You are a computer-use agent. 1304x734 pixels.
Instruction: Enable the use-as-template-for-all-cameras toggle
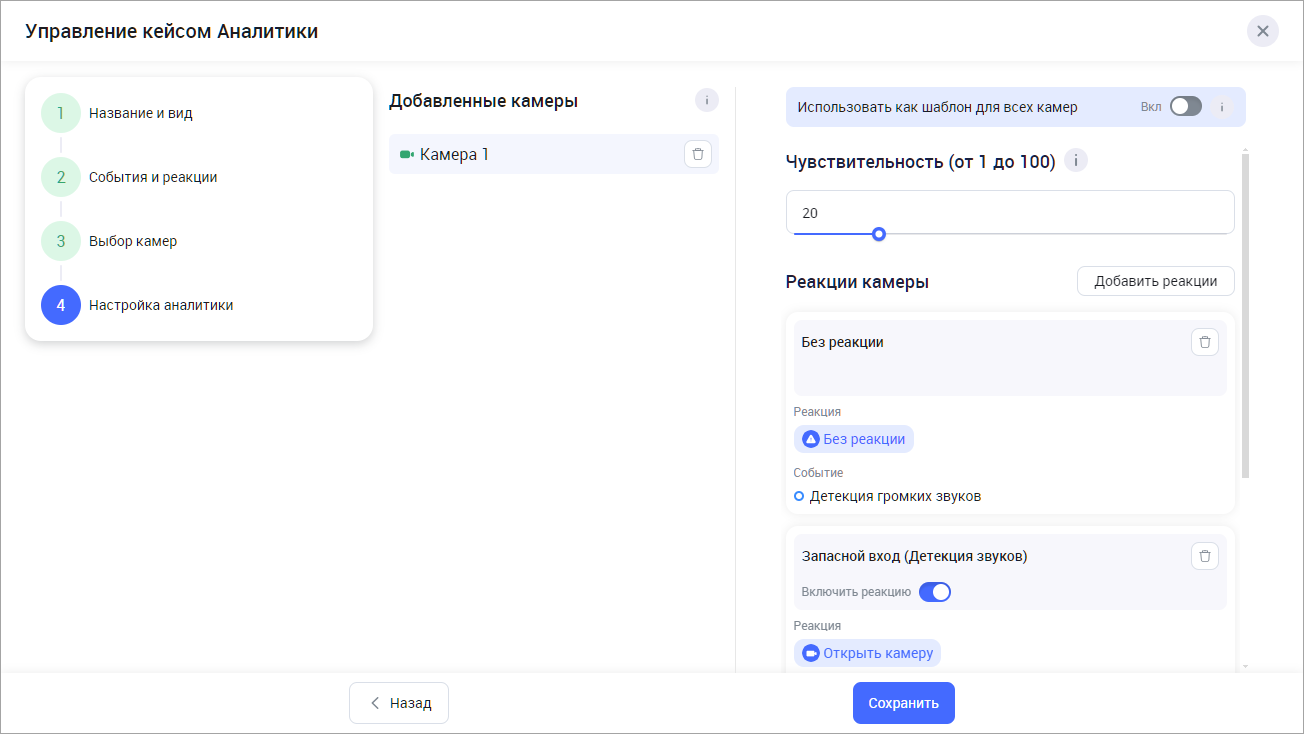click(1185, 107)
